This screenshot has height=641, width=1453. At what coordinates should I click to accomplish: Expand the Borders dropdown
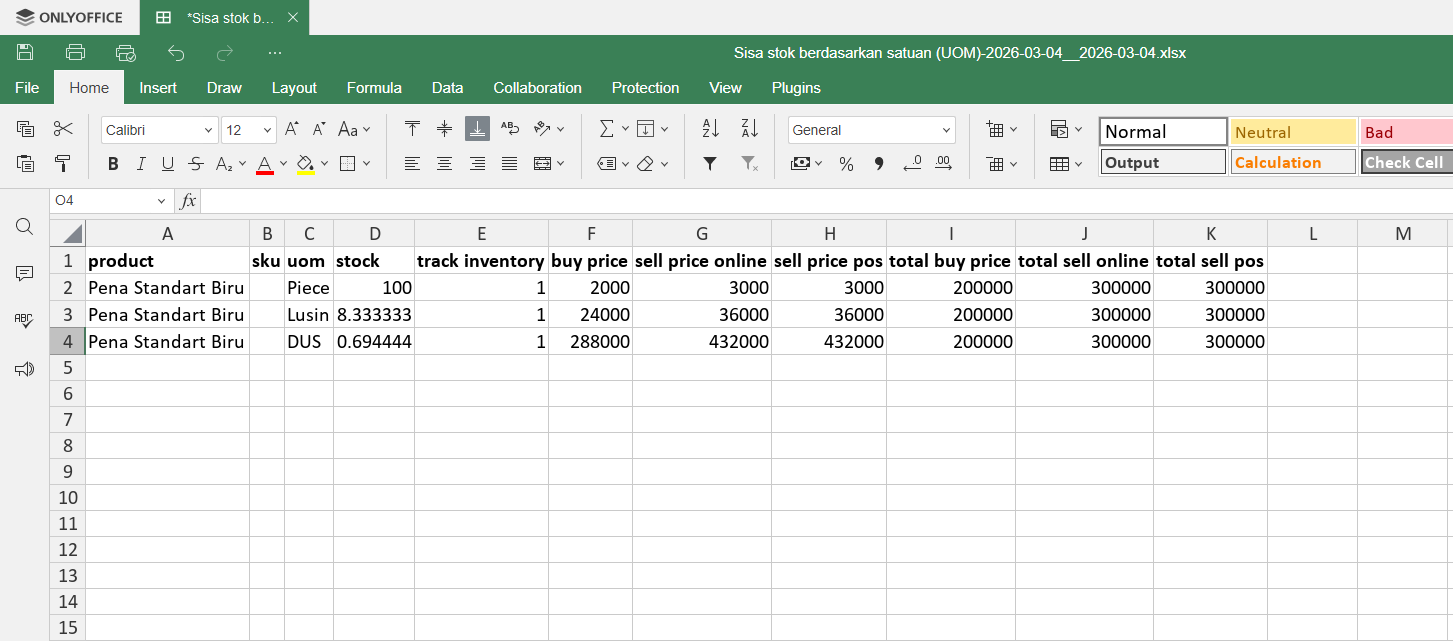pyautogui.click(x=367, y=163)
